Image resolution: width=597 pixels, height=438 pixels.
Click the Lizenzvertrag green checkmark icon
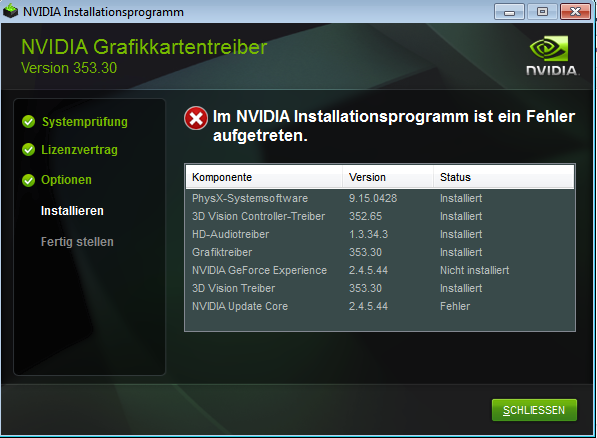(29, 150)
